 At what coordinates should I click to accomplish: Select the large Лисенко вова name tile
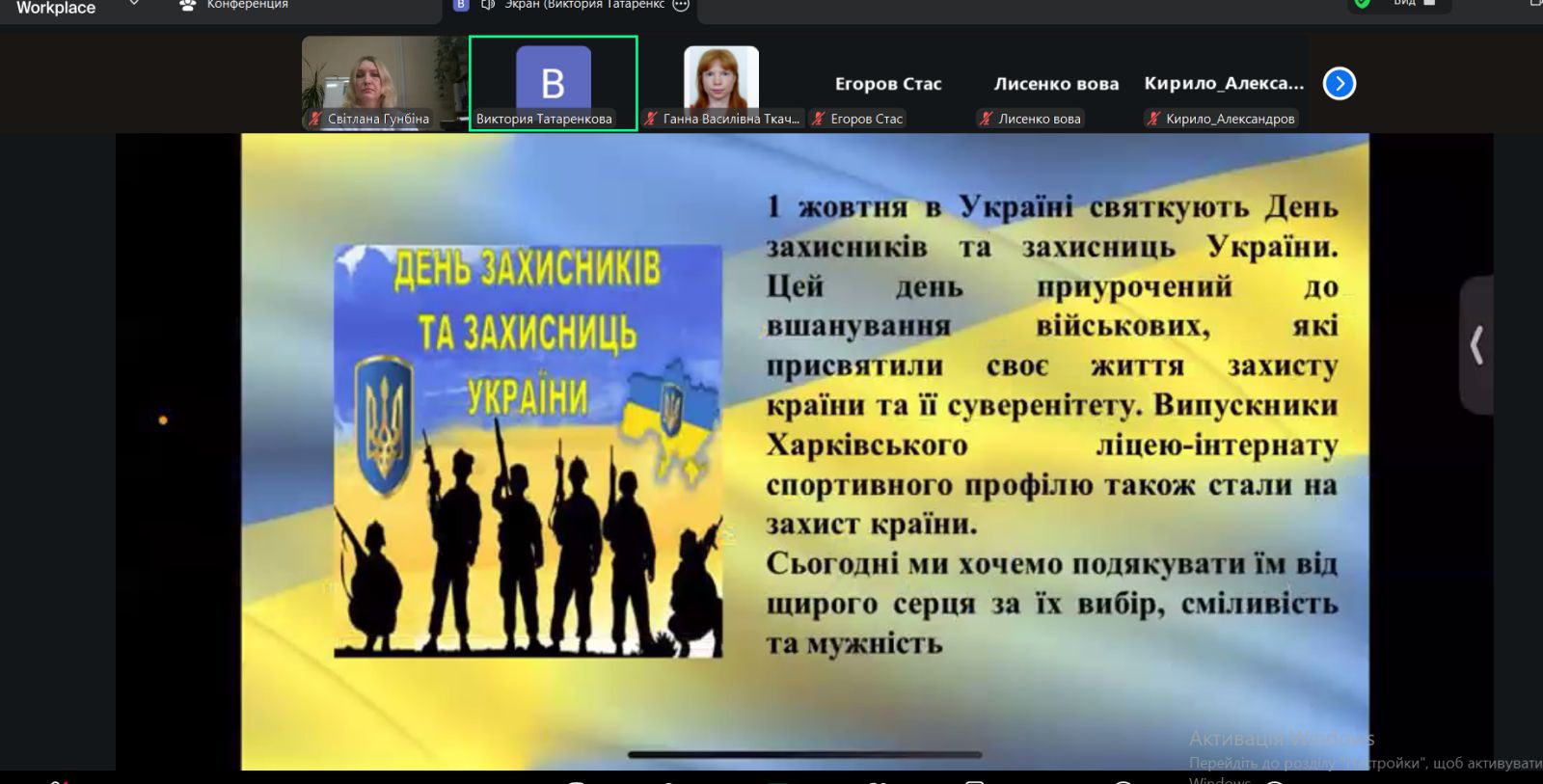coord(1056,84)
